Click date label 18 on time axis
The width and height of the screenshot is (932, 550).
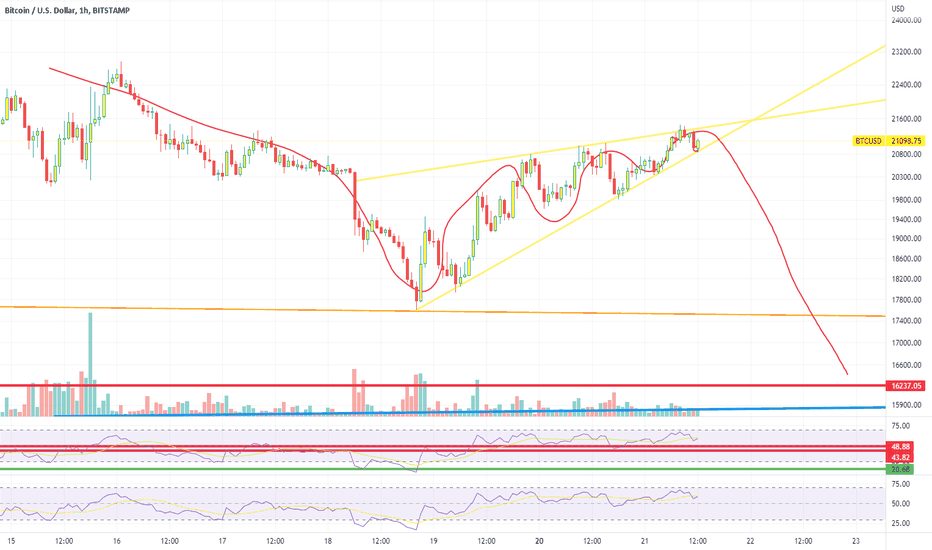point(328,541)
